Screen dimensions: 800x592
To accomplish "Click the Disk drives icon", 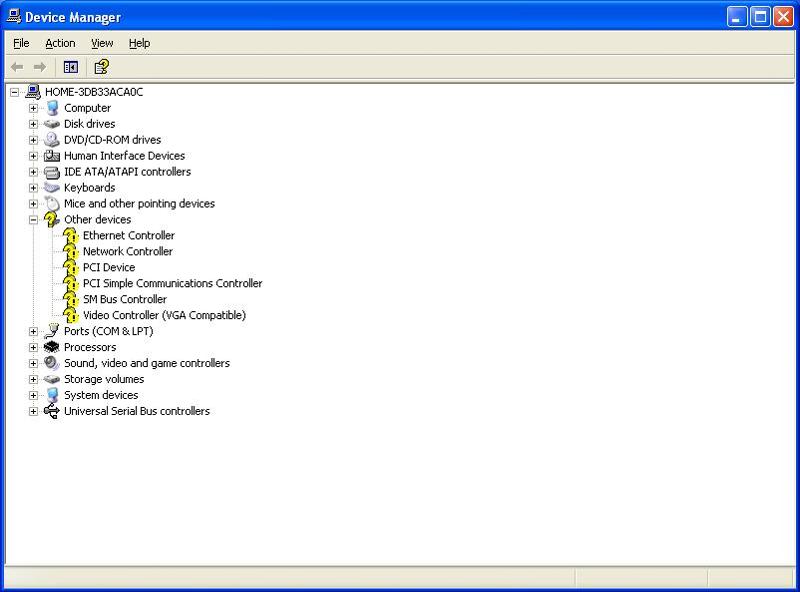I will 52,124.
